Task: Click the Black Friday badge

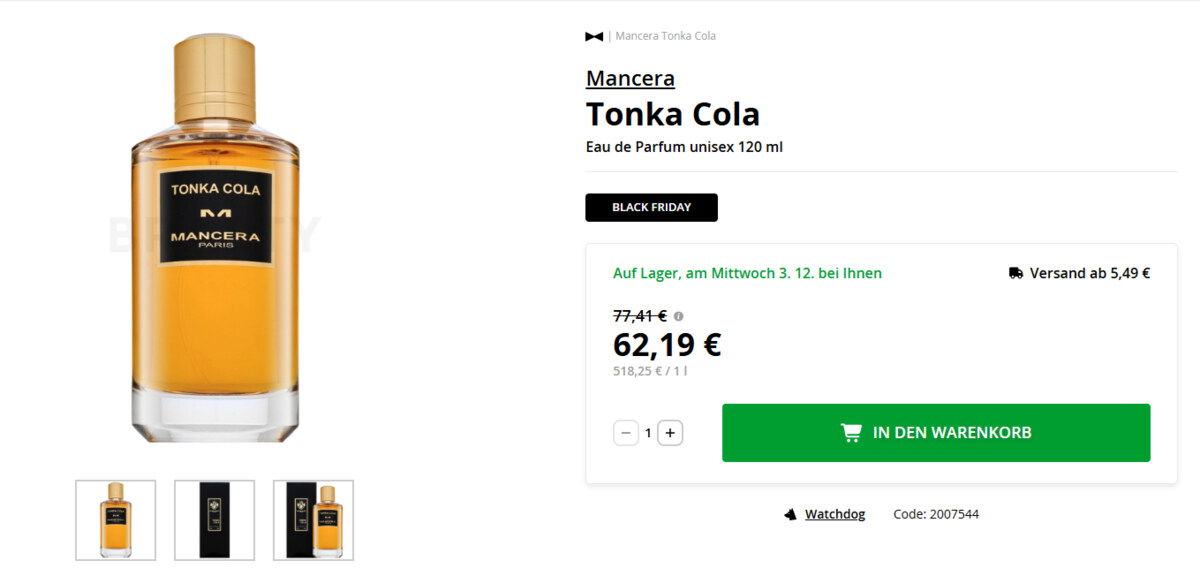Action: pyautogui.click(x=651, y=207)
